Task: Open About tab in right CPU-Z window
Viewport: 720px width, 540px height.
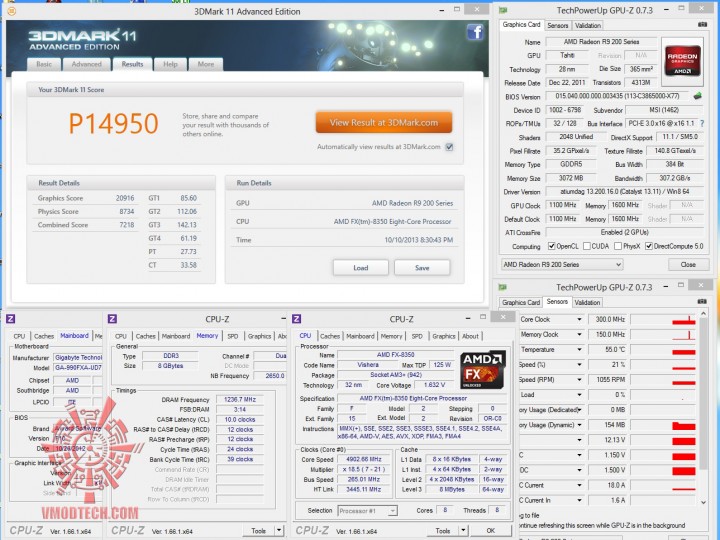Action: pos(470,336)
